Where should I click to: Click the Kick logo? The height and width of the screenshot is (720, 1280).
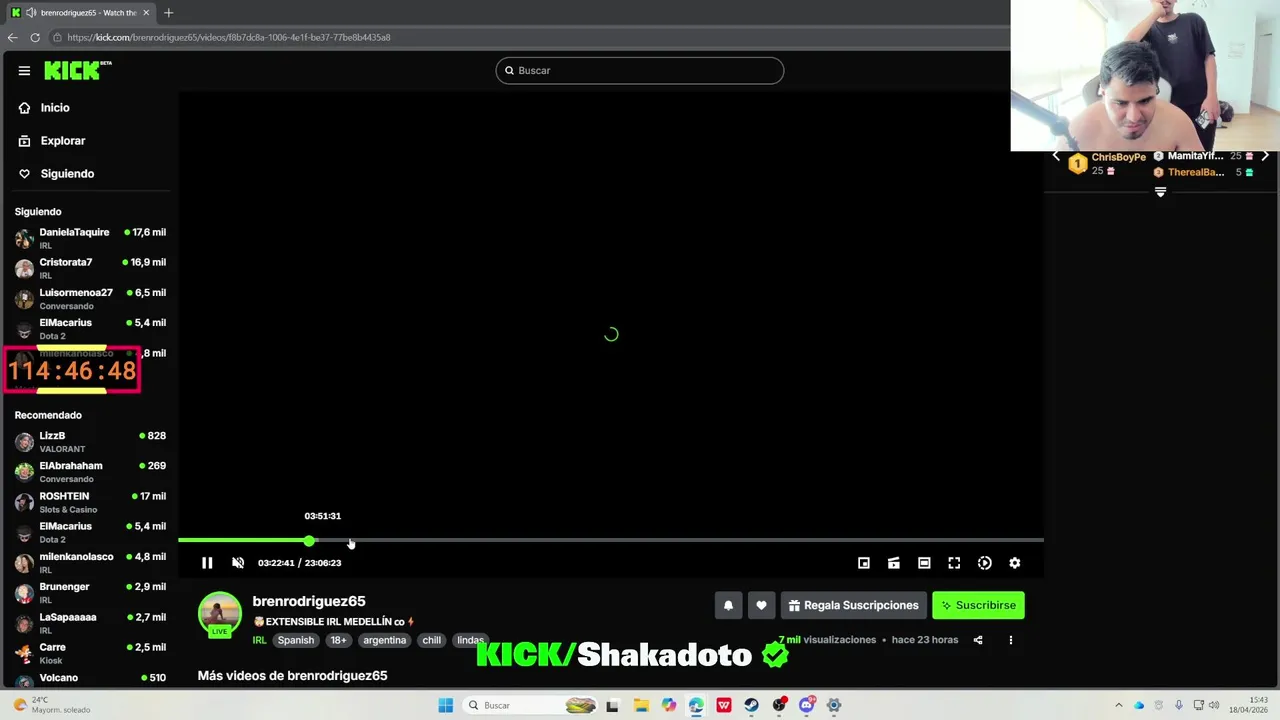(78, 70)
